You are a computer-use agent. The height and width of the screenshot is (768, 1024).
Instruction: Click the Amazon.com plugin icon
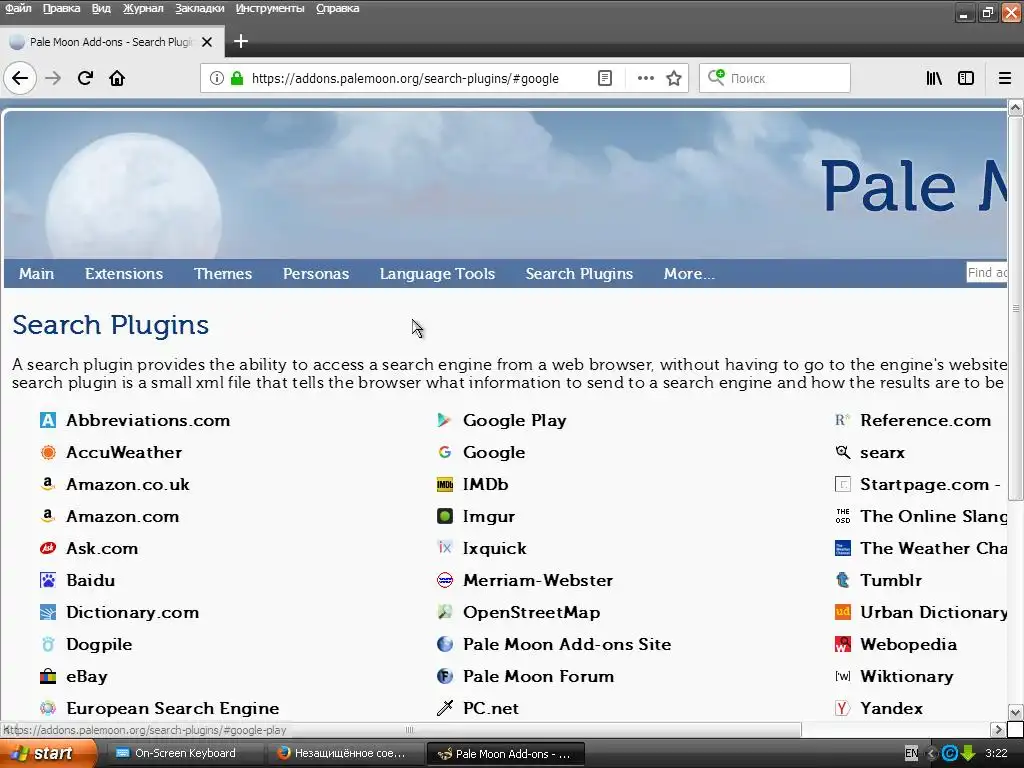48,516
